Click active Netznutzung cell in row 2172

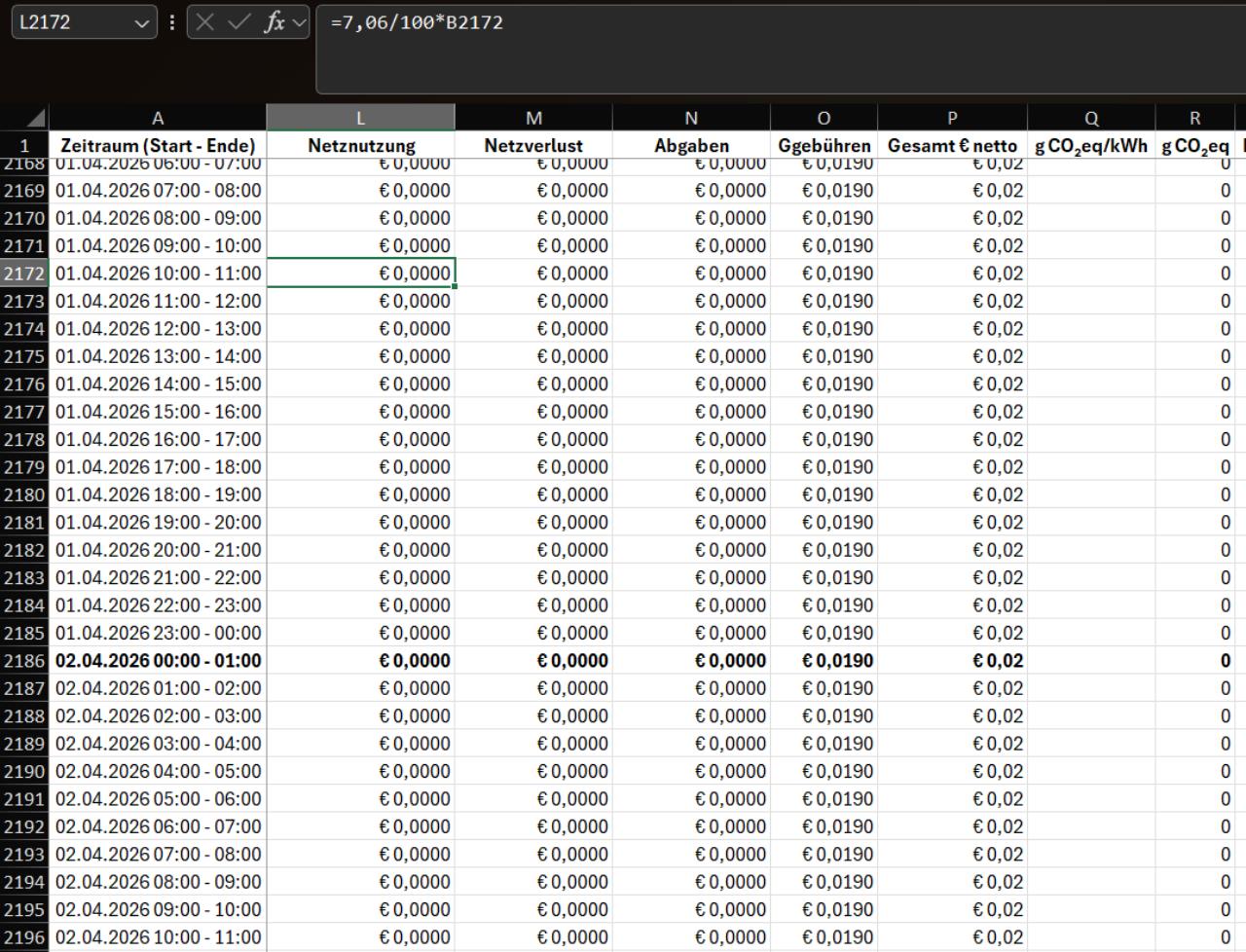(x=361, y=274)
